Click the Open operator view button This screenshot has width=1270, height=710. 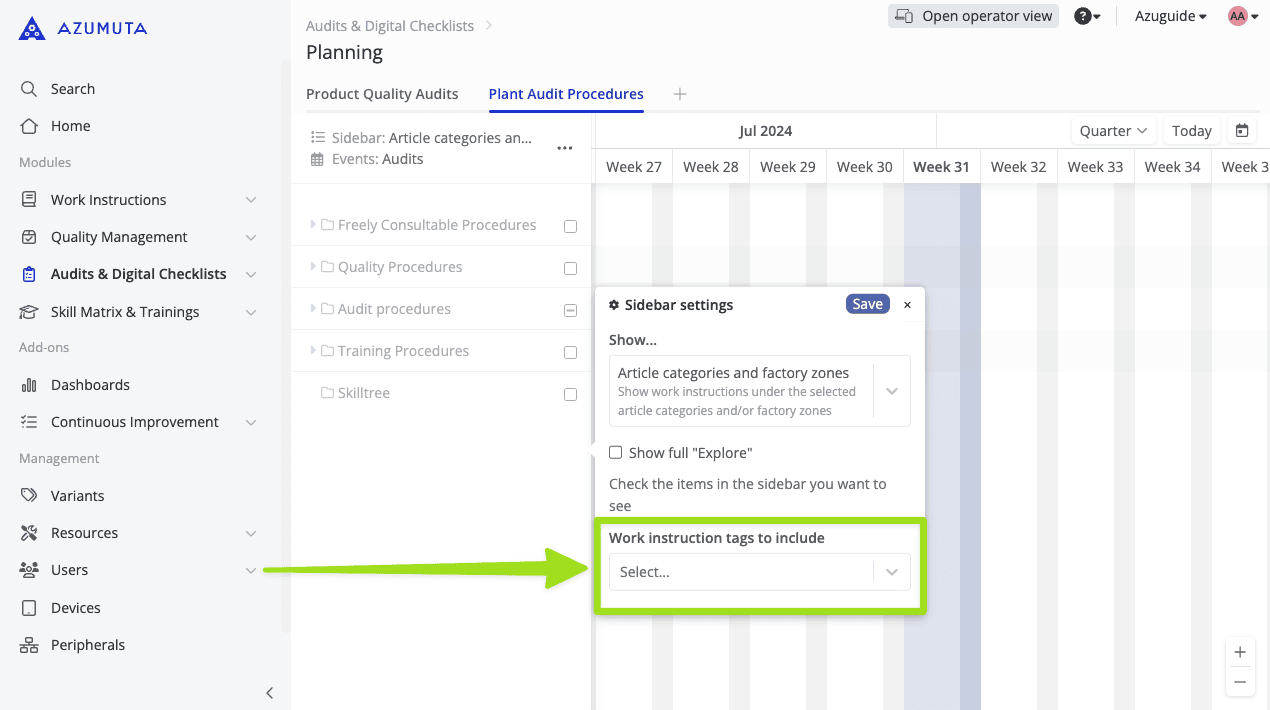pos(973,16)
